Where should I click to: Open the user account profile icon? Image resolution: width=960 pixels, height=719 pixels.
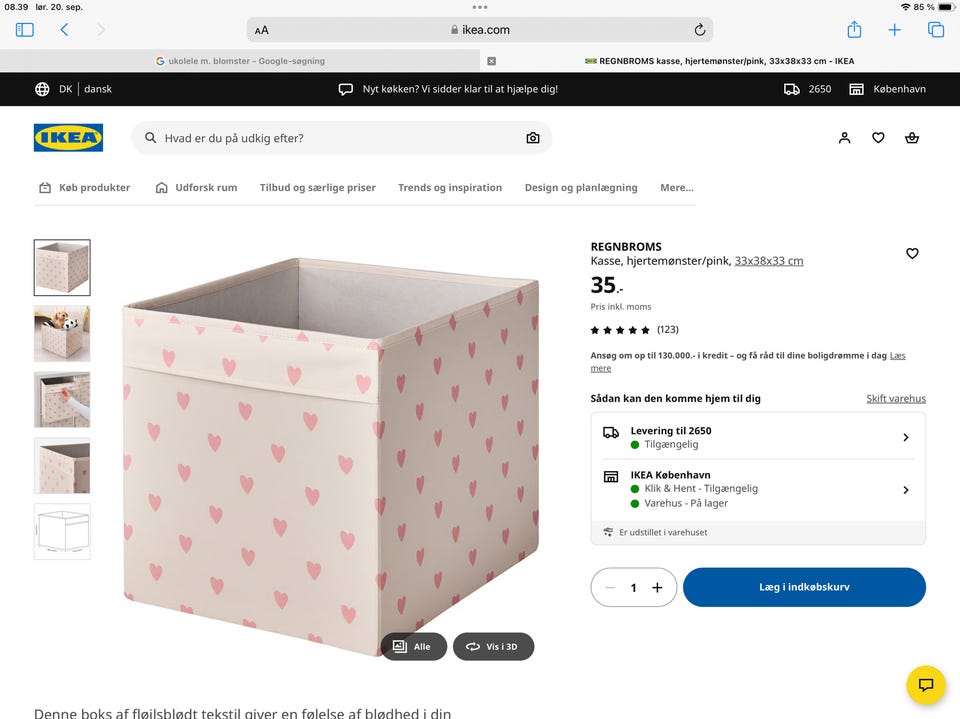pos(845,138)
